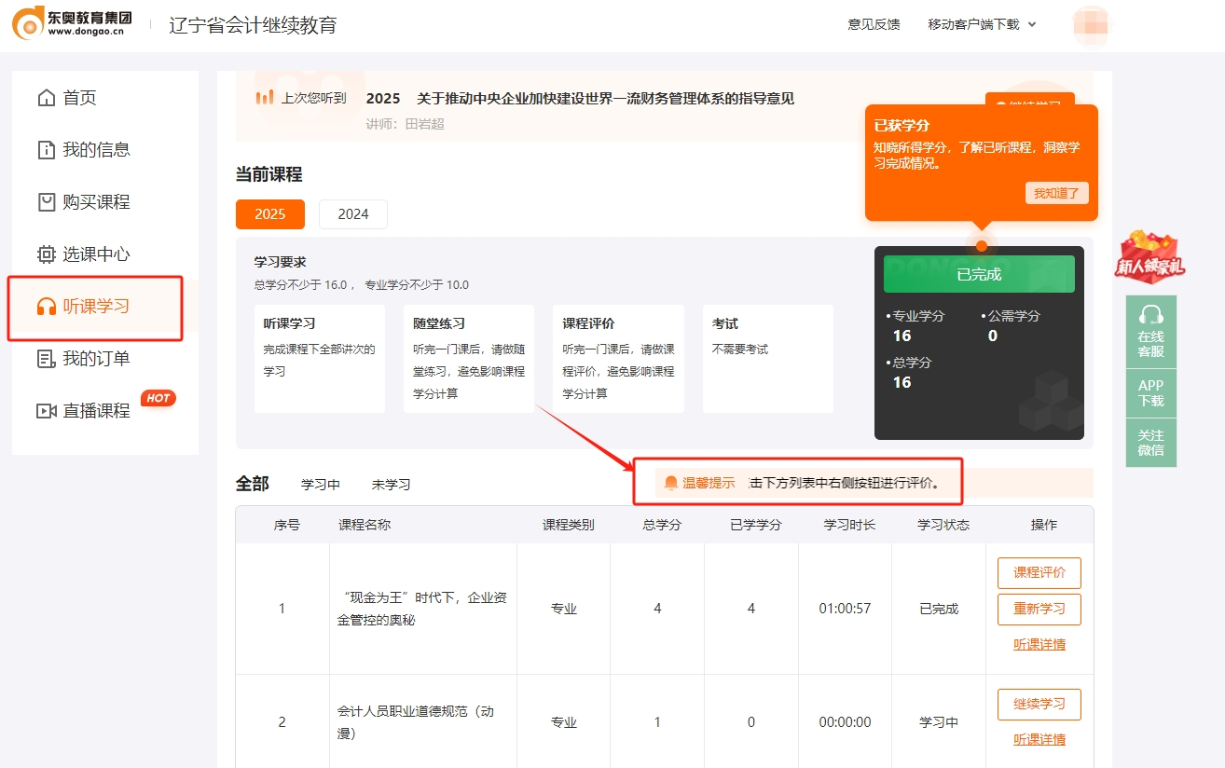Select 听课学习 in sidebar
The height and width of the screenshot is (768, 1225).
tap(96, 307)
